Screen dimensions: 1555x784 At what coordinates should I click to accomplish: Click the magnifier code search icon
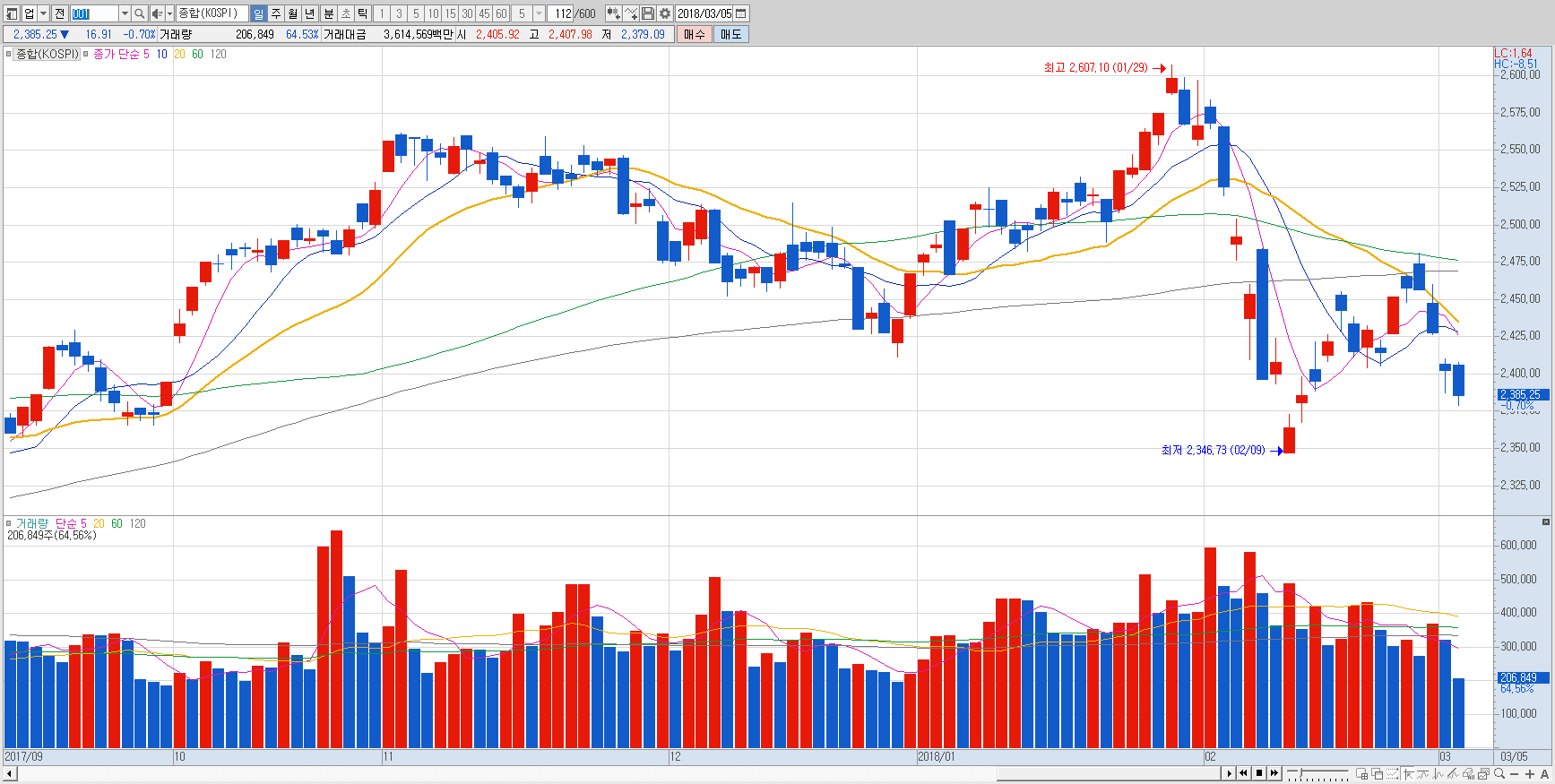(140, 13)
